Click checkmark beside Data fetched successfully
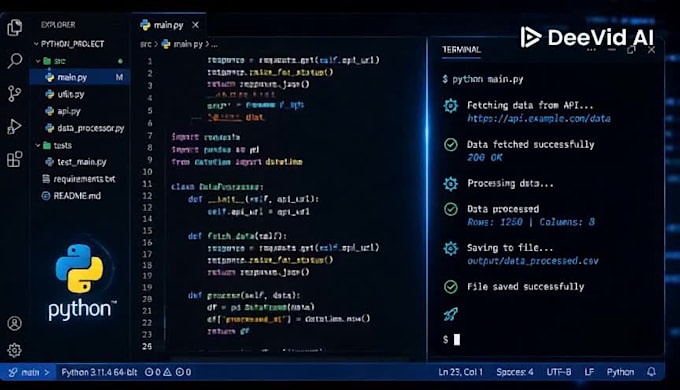 tap(451, 144)
